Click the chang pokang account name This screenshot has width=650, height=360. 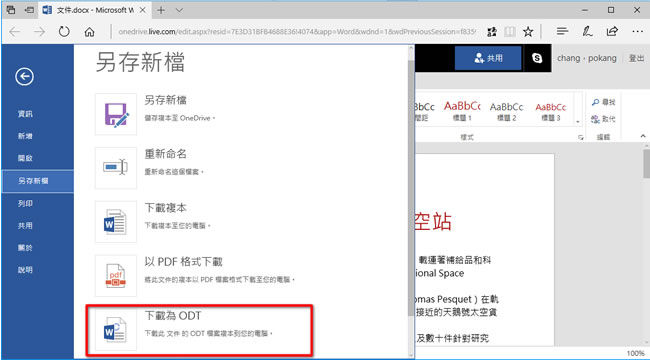pyautogui.click(x=587, y=58)
